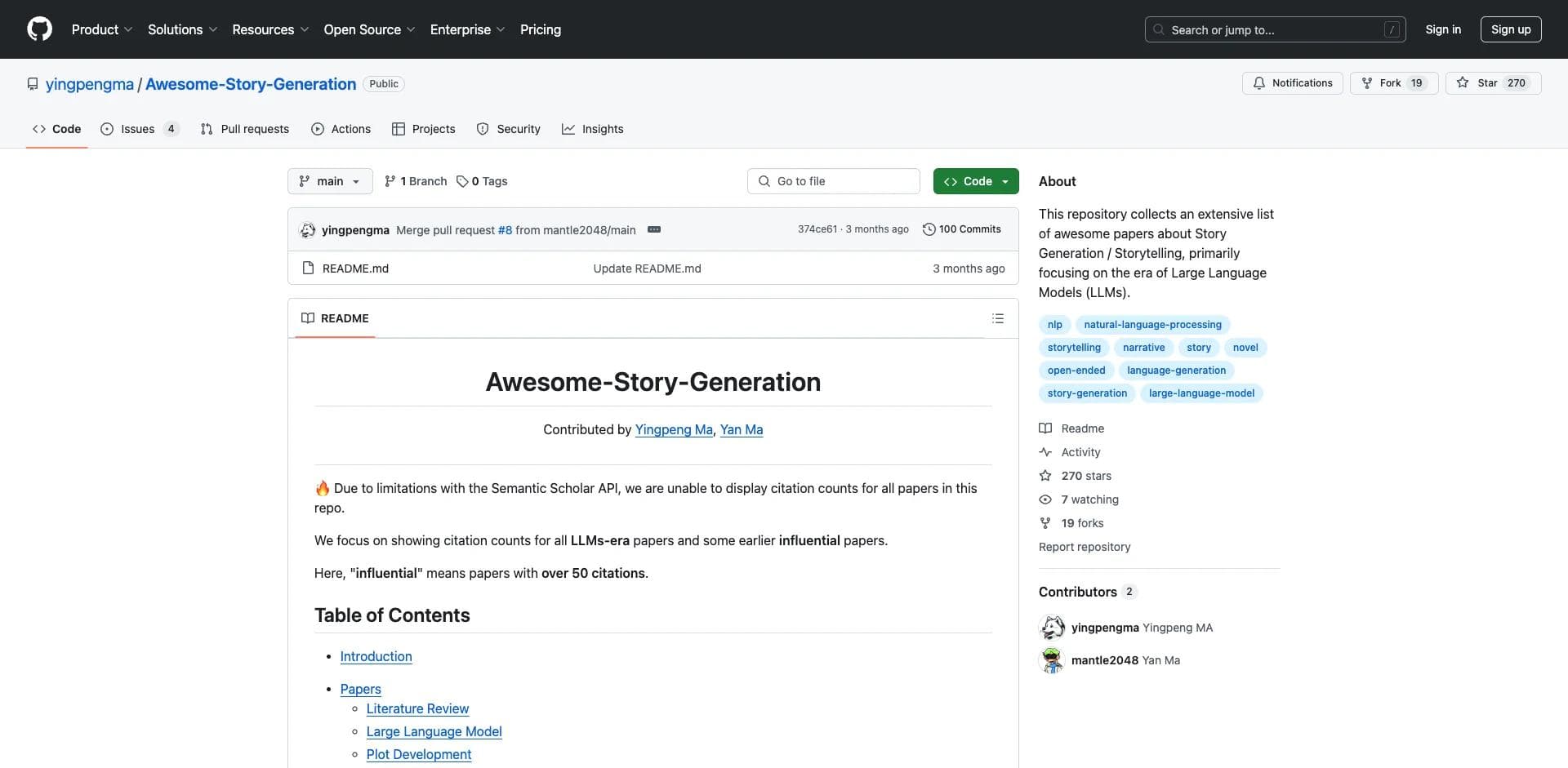The image size is (1568, 768).
Task: Open the Activity link in About
Action: [x=1070, y=452]
